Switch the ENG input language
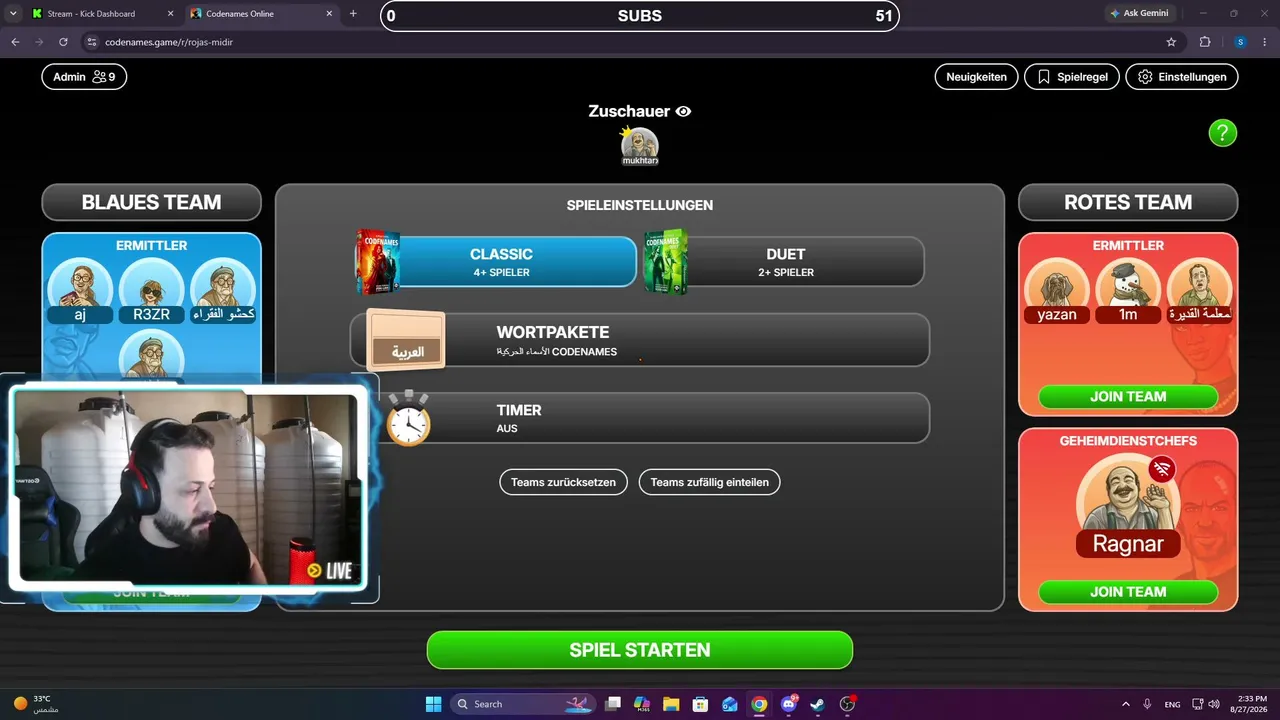This screenshot has width=1280, height=720. tap(1172, 704)
